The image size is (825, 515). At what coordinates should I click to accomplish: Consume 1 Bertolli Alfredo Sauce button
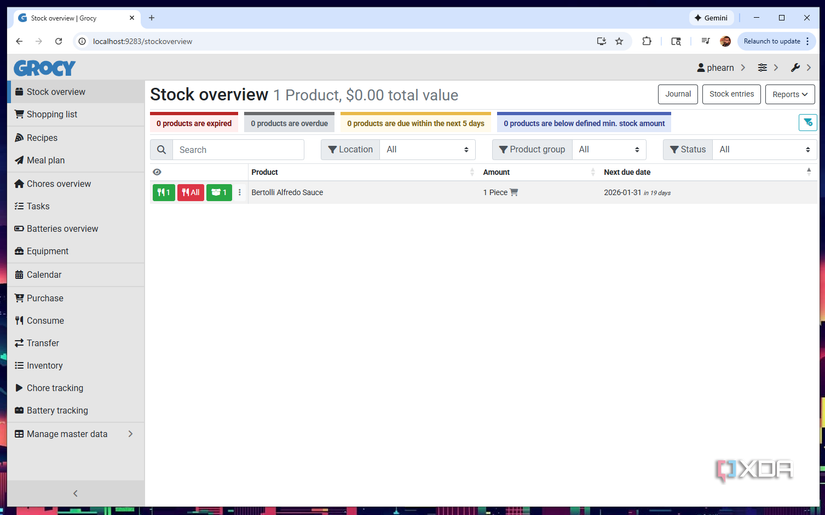(x=164, y=193)
